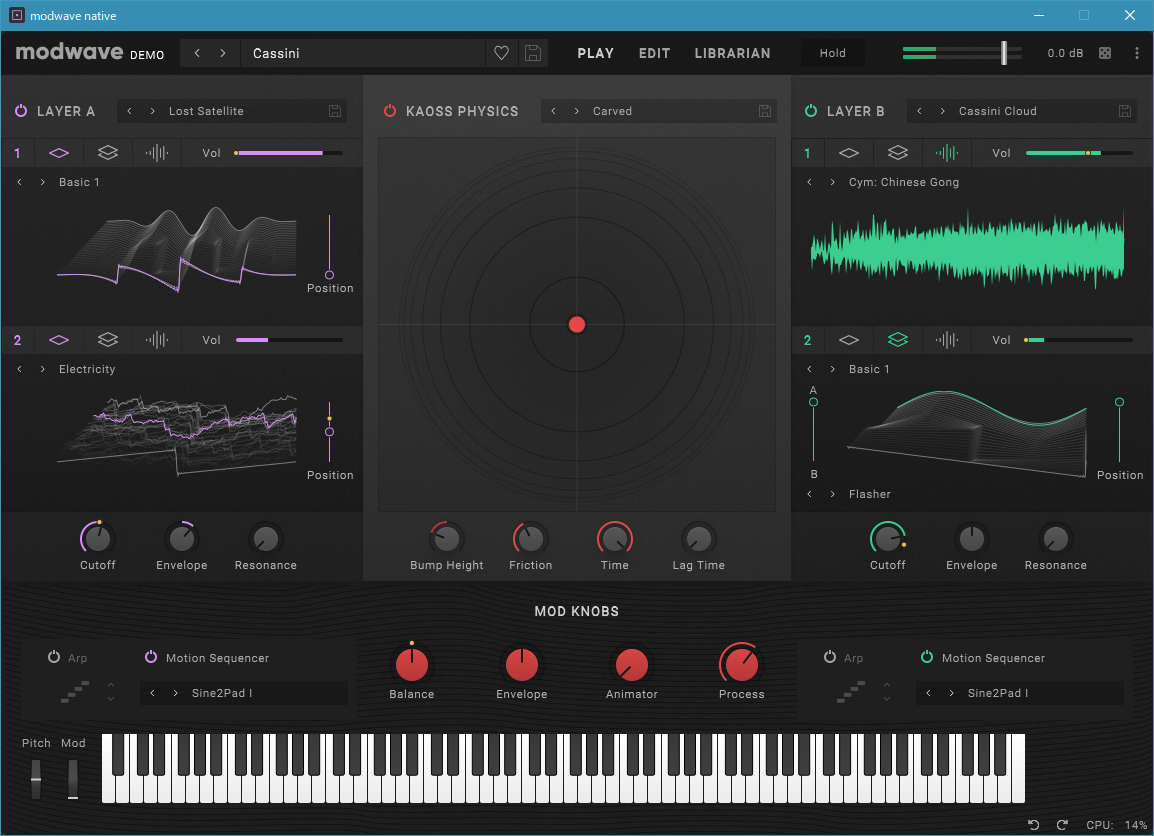The image size is (1154, 836).
Task: Click the randomize dice icon
Action: coord(1104,53)
